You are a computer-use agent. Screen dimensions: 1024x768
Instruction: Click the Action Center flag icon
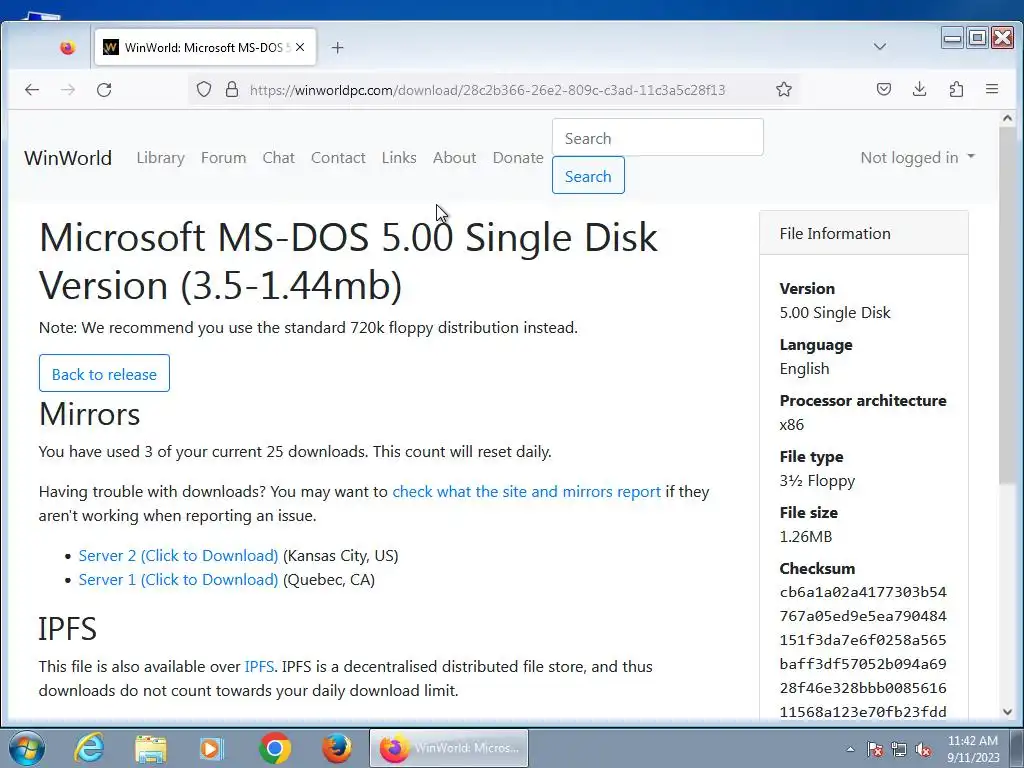[x=875, y=749]
